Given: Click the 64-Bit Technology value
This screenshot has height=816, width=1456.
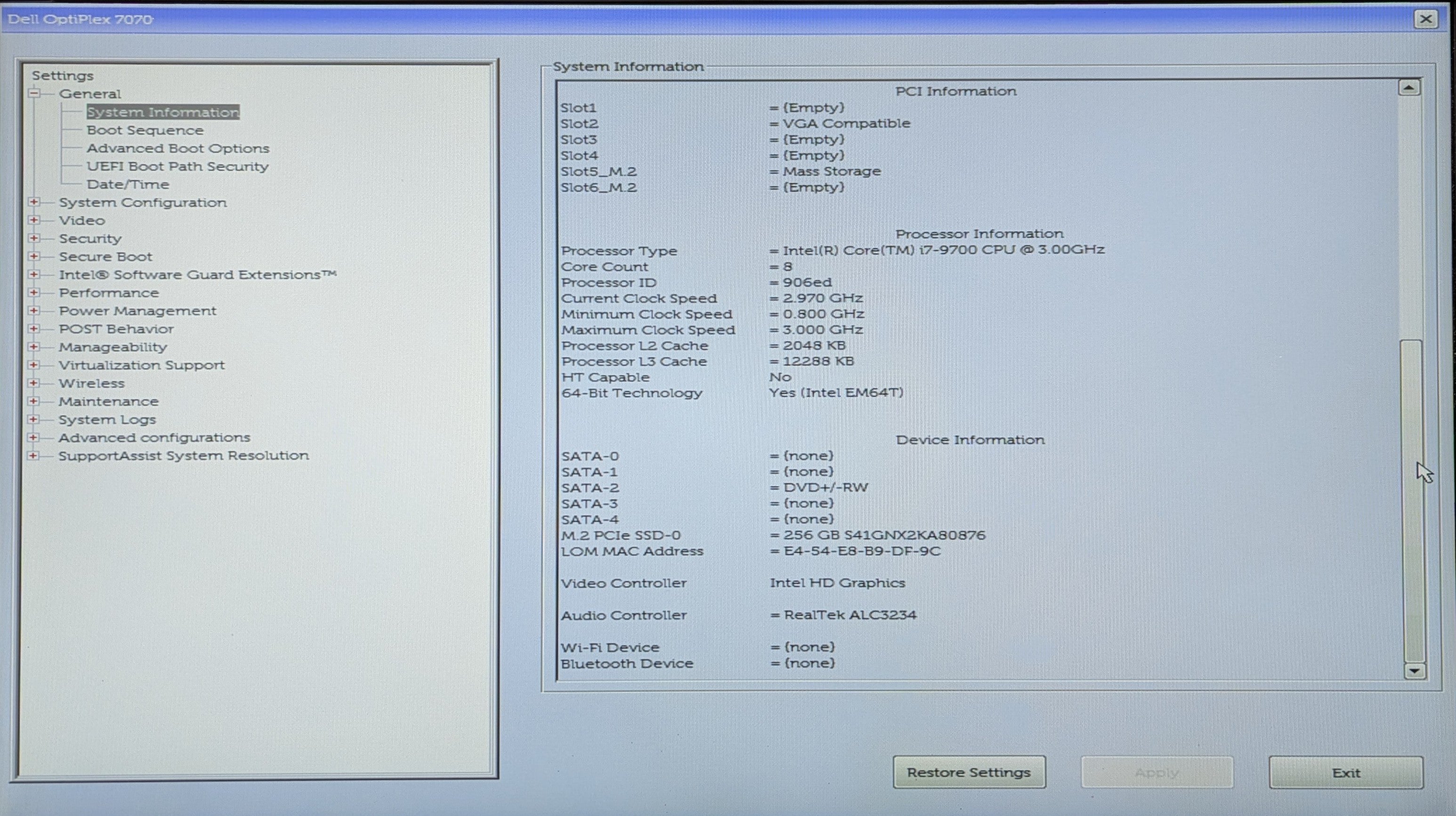Looking at the screenshot, I should (x=836, y=392).
